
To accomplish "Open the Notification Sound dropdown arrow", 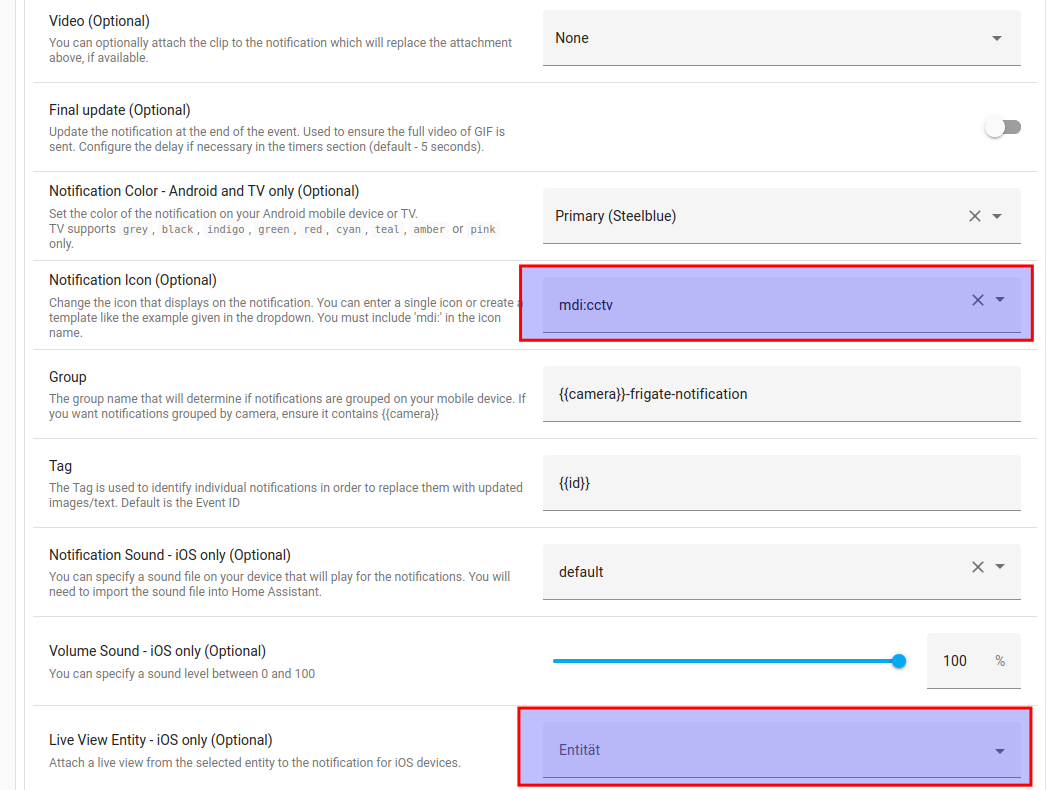I will point(999,567).
